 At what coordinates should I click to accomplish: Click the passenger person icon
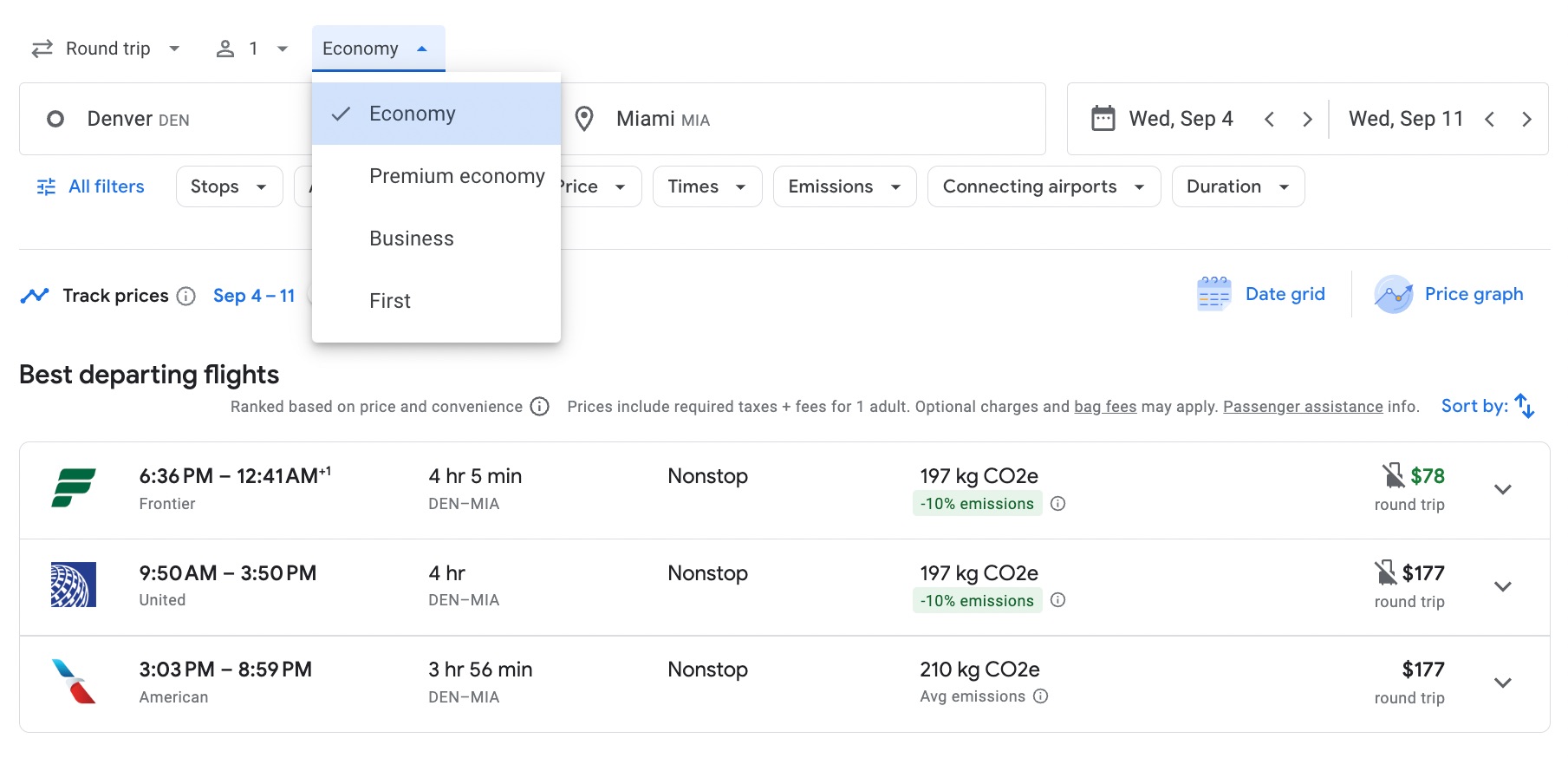pyautogui.click(x=225, y=49)
